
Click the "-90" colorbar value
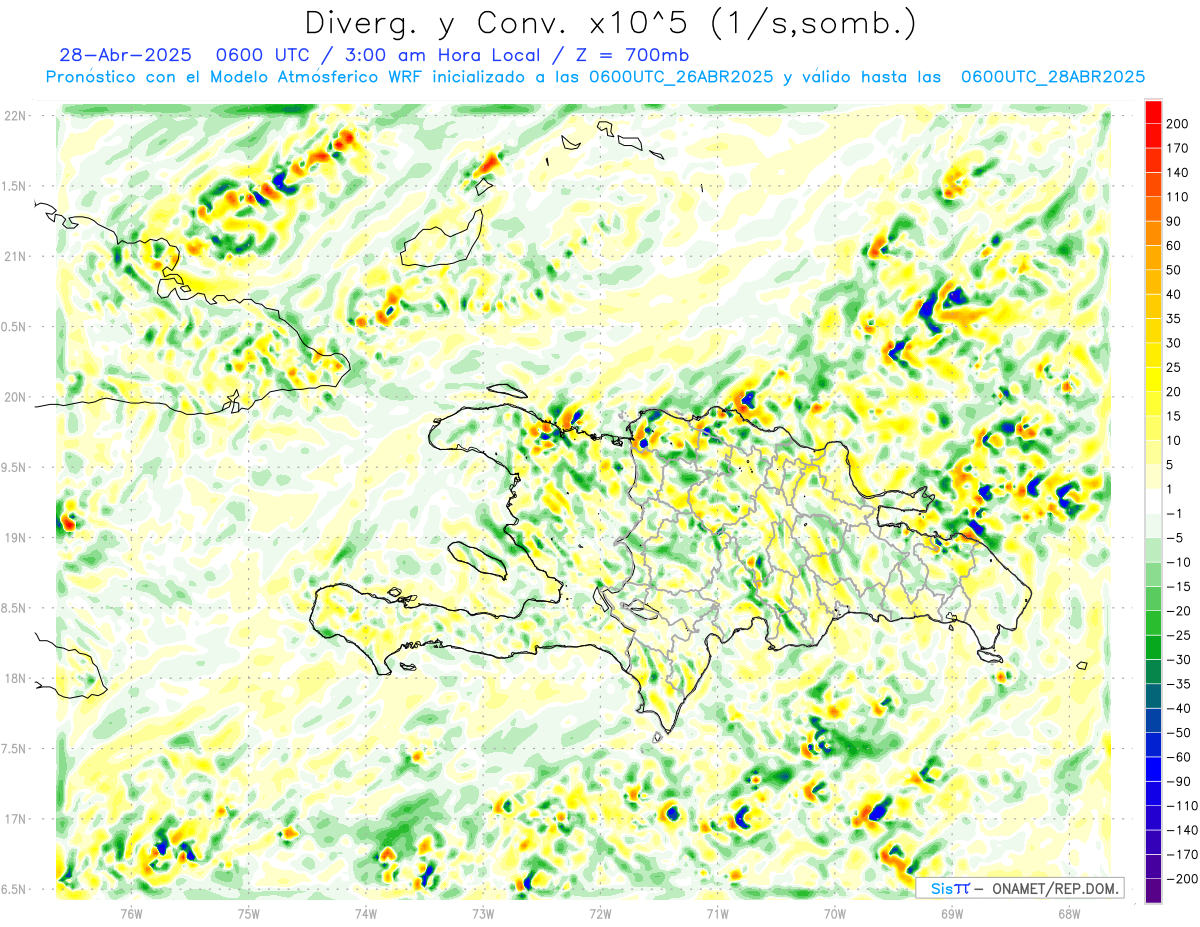(1179, 781)
